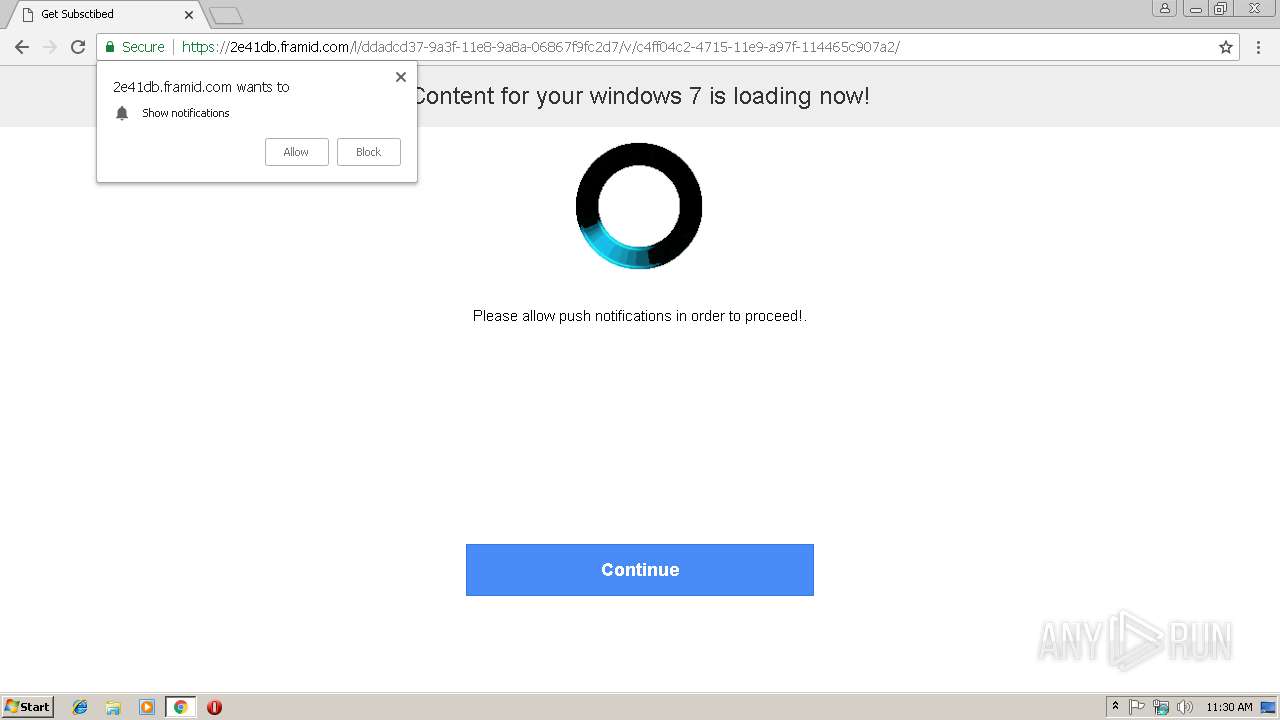Allow notifications from 2e41db.framid.com

(x=296, y=152)
